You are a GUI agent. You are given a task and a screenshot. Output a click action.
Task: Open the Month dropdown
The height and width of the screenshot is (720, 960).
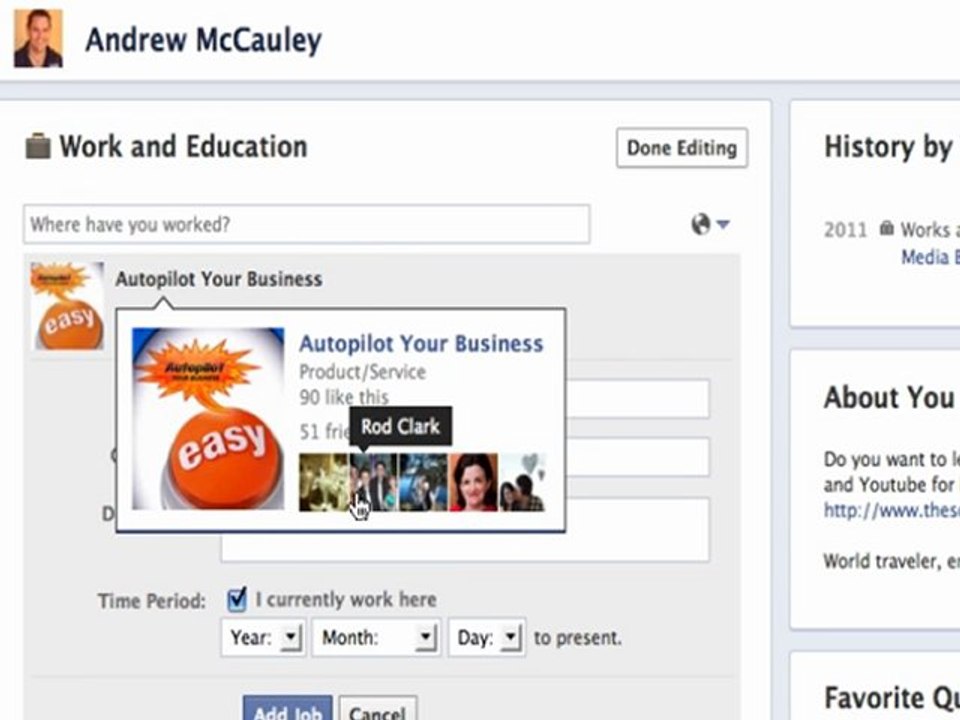pos(375,638)
